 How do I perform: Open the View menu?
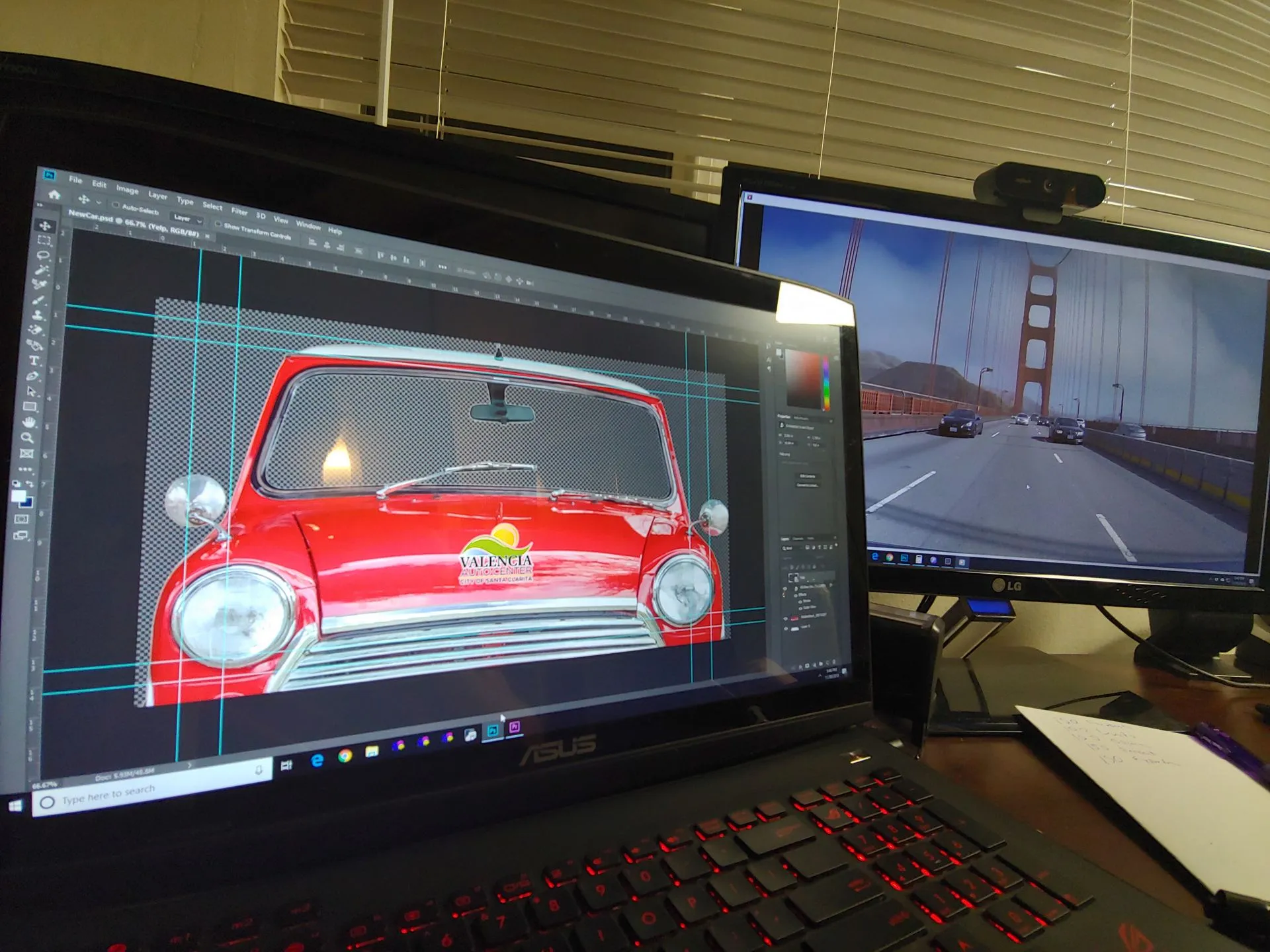[281, 219]
